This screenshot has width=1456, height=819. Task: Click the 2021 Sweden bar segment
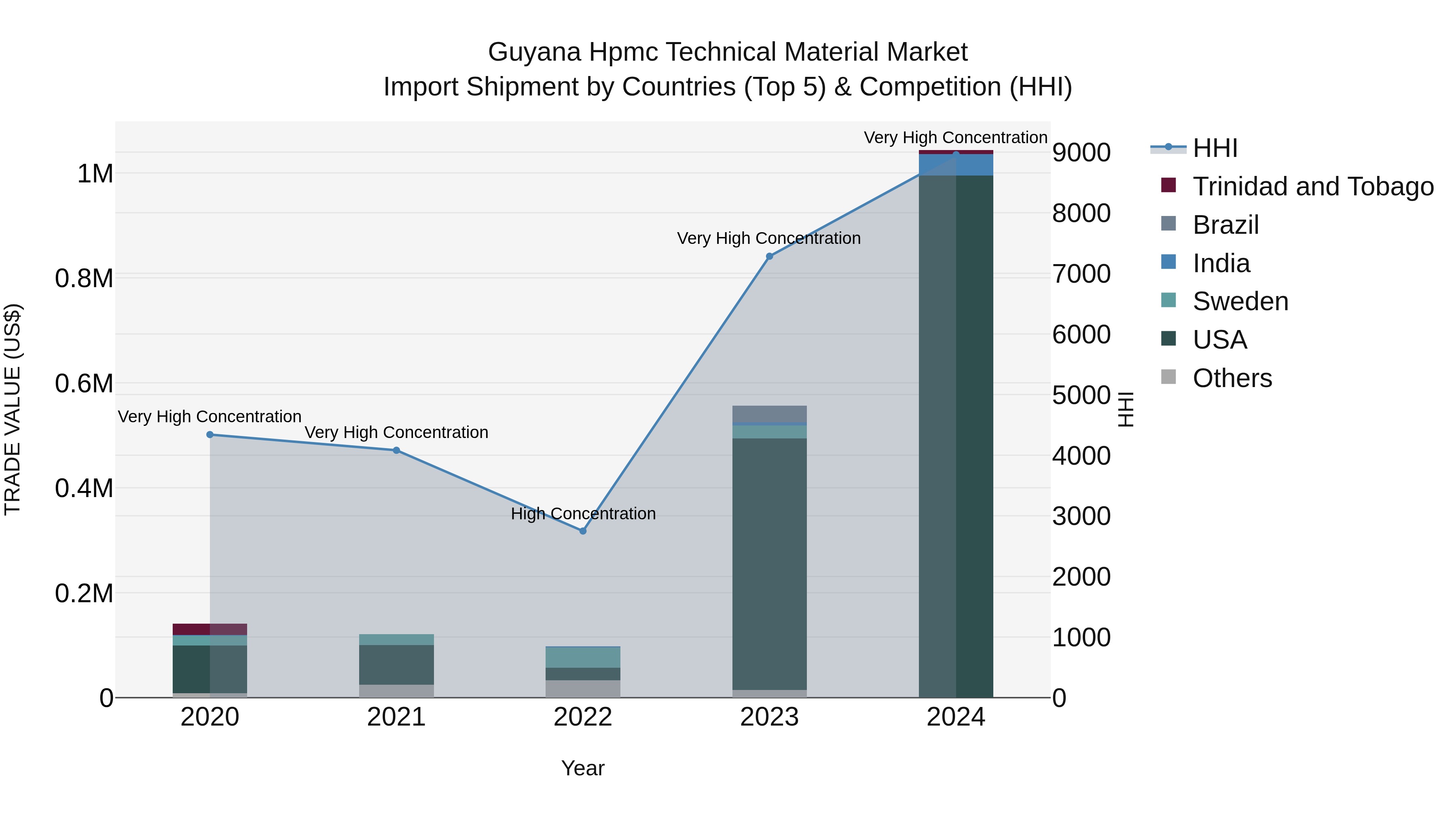(396, 640)
